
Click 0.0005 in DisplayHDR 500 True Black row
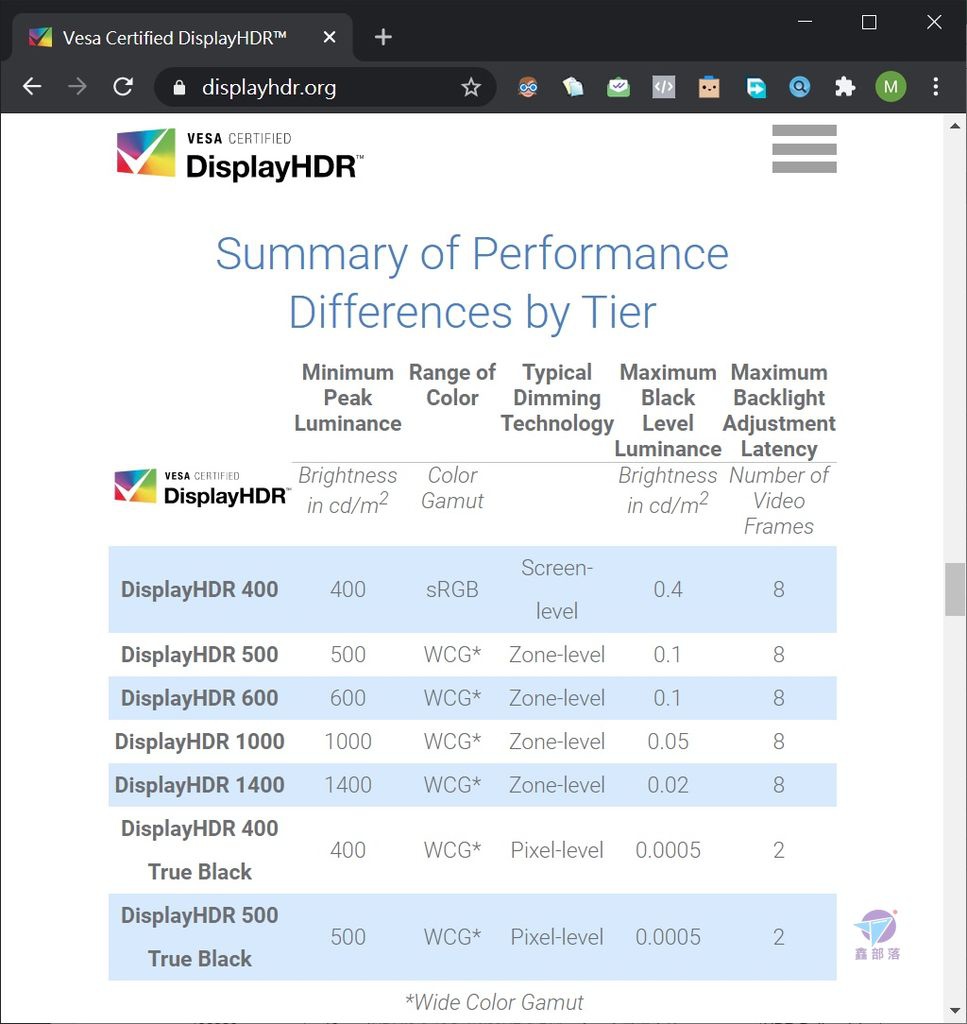668,936
